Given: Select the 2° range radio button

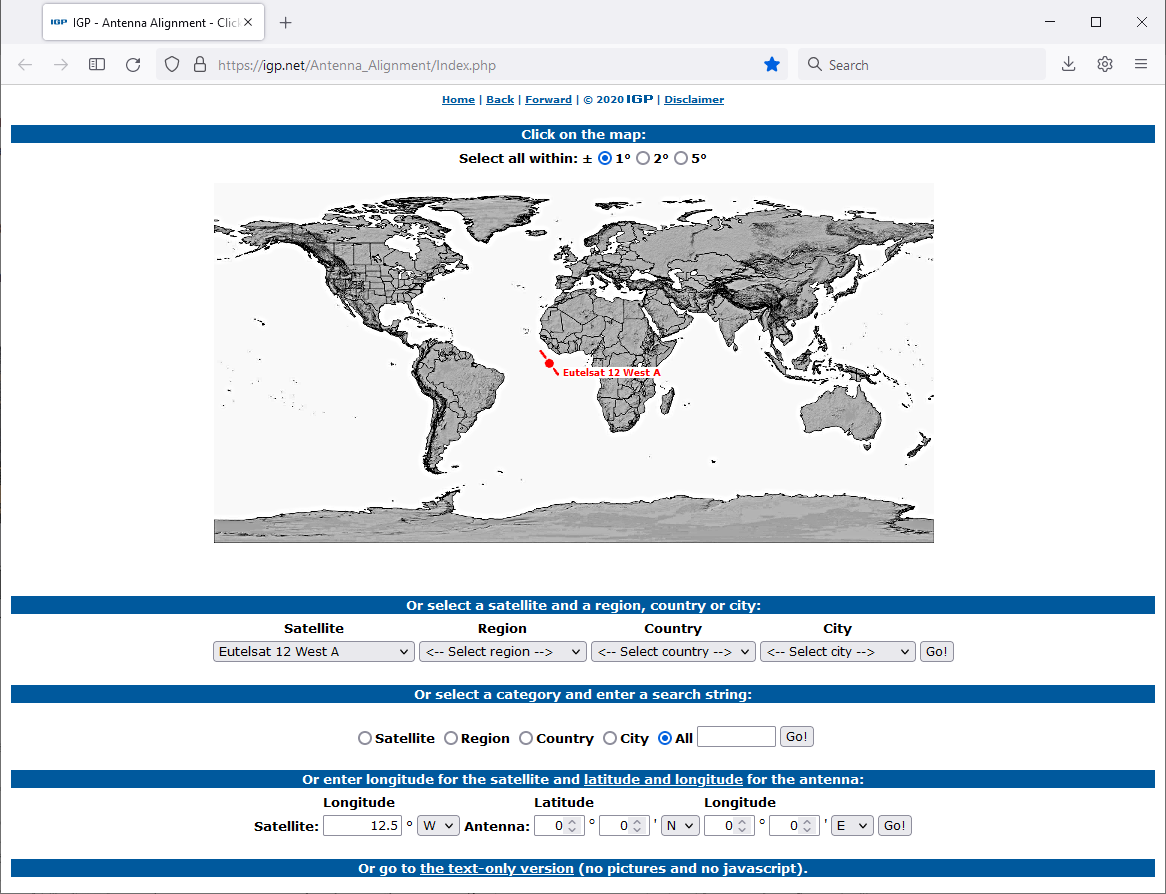Looking at the screenshot, I should pyautogui.click(x=643, y=158).
